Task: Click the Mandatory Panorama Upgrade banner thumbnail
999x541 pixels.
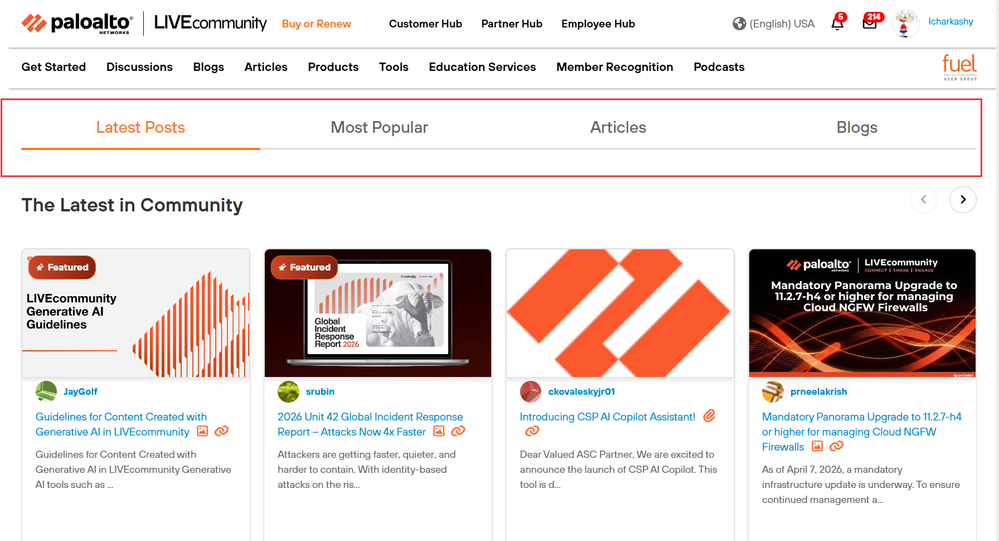Action: tap(862, 313)
